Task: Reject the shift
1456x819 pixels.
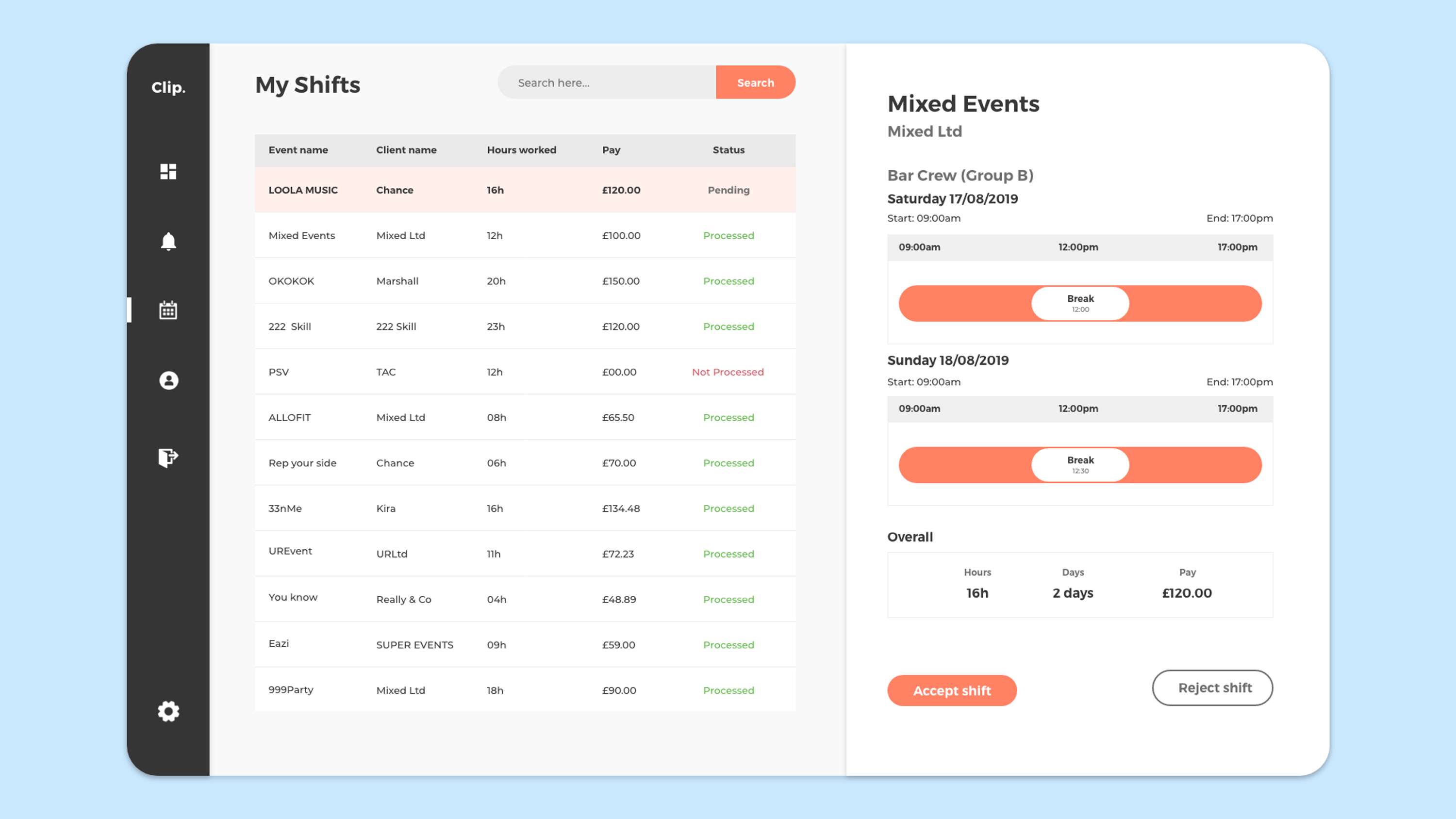Action: pyautogui.click(x=1212, y=688)
